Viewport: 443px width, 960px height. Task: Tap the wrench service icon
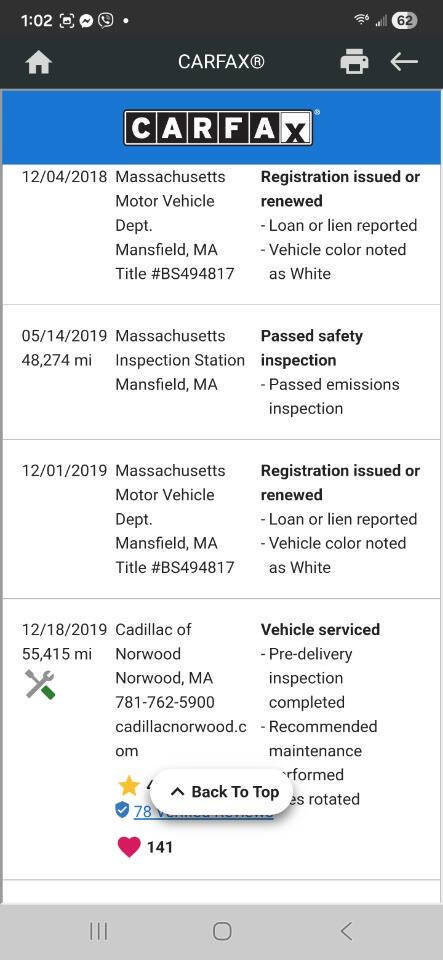click(40, 684)
